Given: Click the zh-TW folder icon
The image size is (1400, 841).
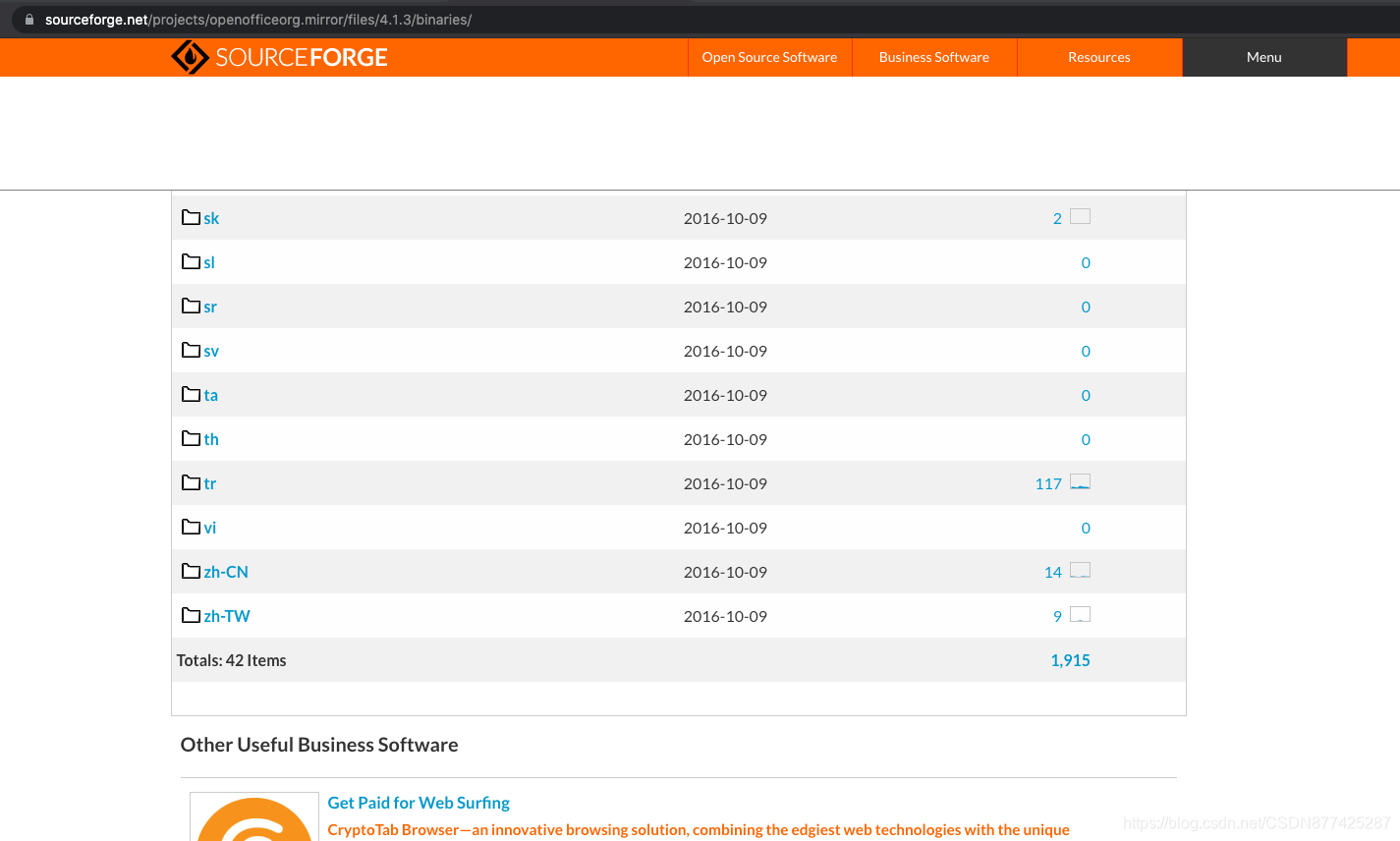Looking at the screenshot, I should point(191,615).
